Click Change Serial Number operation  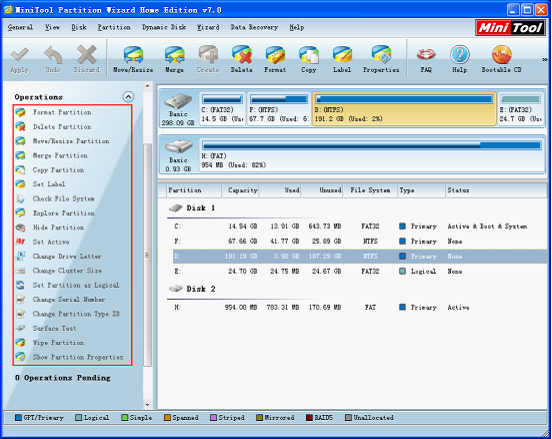tap(69, 300)
